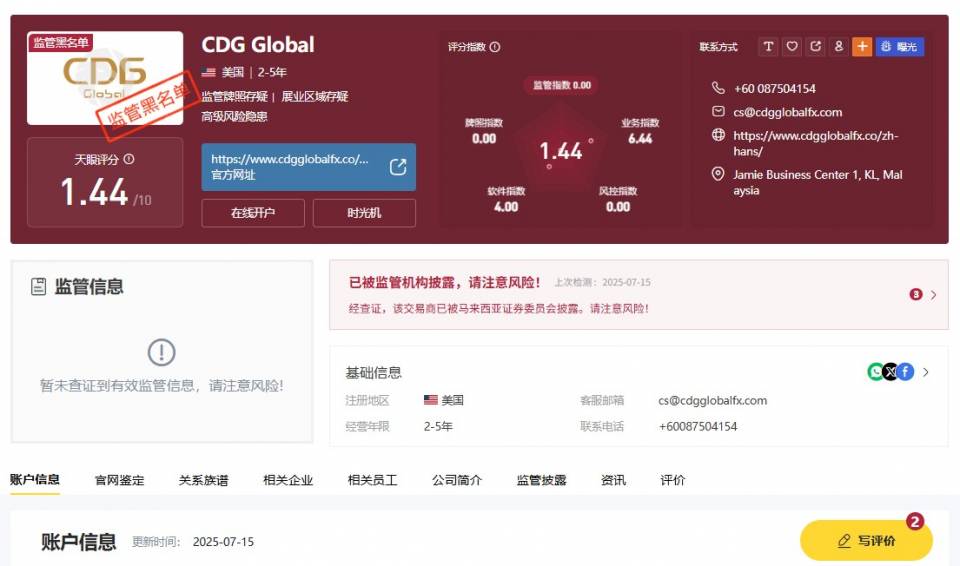Click the CDG Global logo thumbnail
Screen dimensions: 960x566
pos(105,78)
